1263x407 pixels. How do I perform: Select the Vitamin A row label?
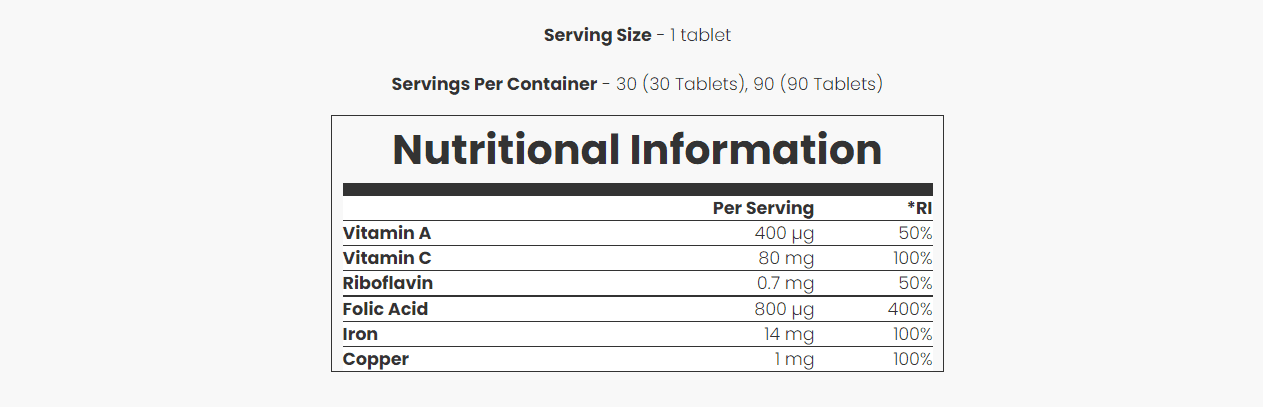point(387,233)
